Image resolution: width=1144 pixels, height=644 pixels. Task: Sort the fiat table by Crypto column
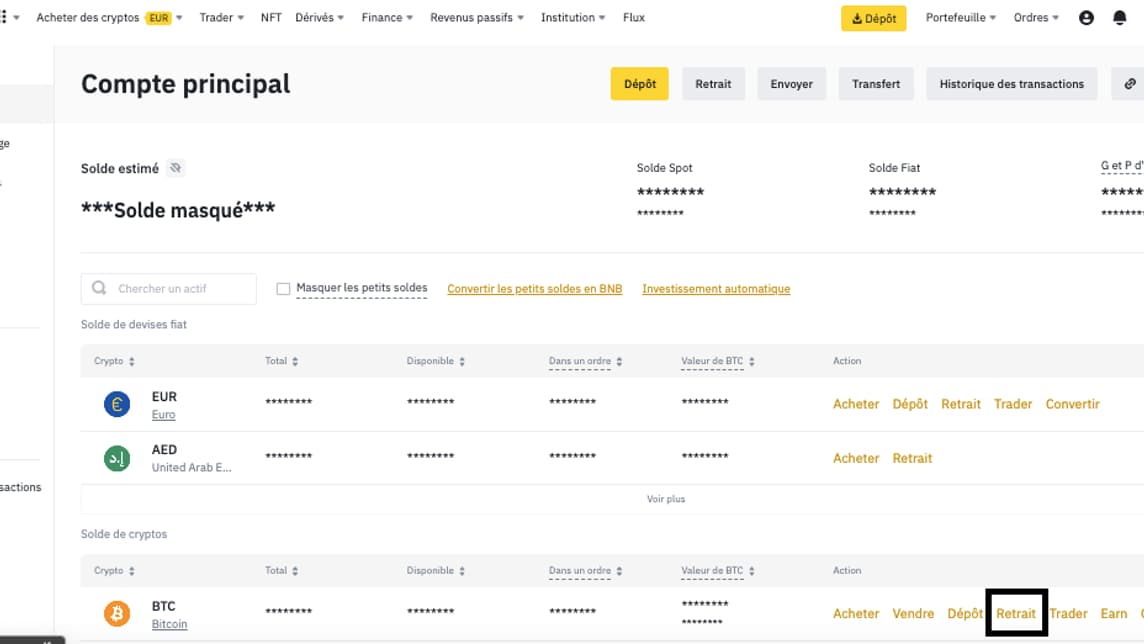[x=131, y=361]
